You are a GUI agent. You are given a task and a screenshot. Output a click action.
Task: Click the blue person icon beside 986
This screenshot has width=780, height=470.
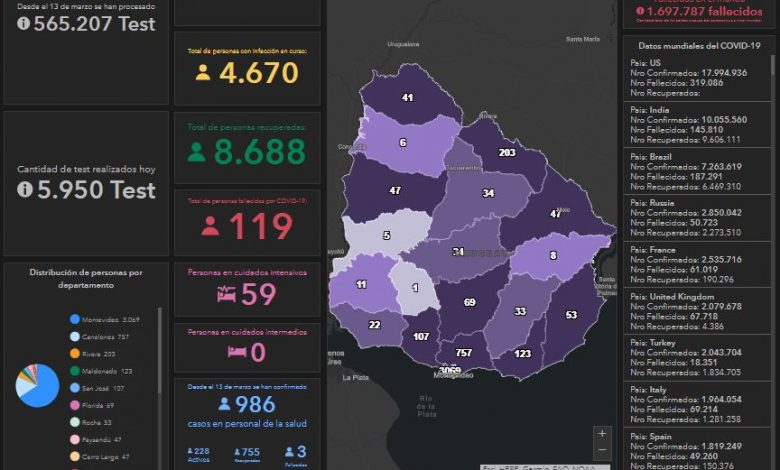point(224,405)
